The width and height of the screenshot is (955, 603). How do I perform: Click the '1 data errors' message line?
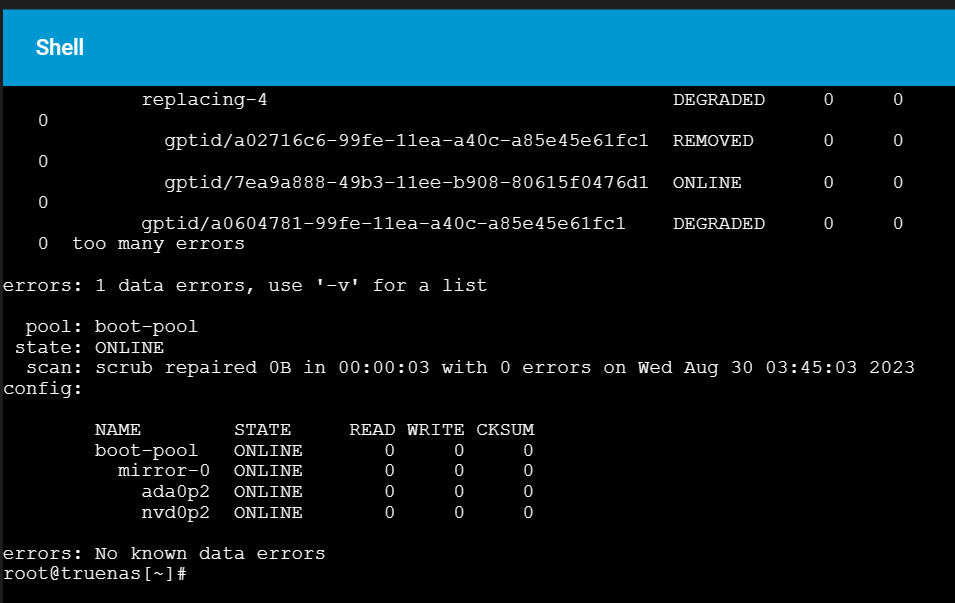point(245,285)
